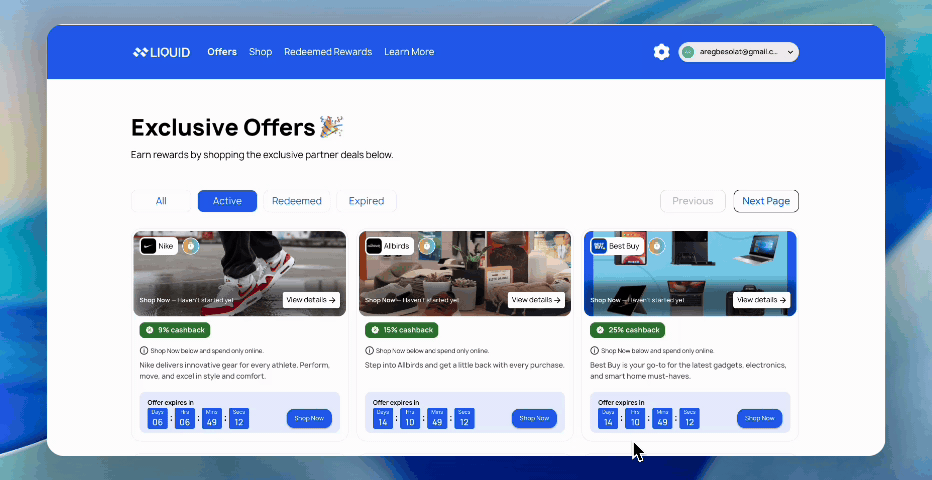Click Shop Now on the Nike offer

tap(309, 418)
